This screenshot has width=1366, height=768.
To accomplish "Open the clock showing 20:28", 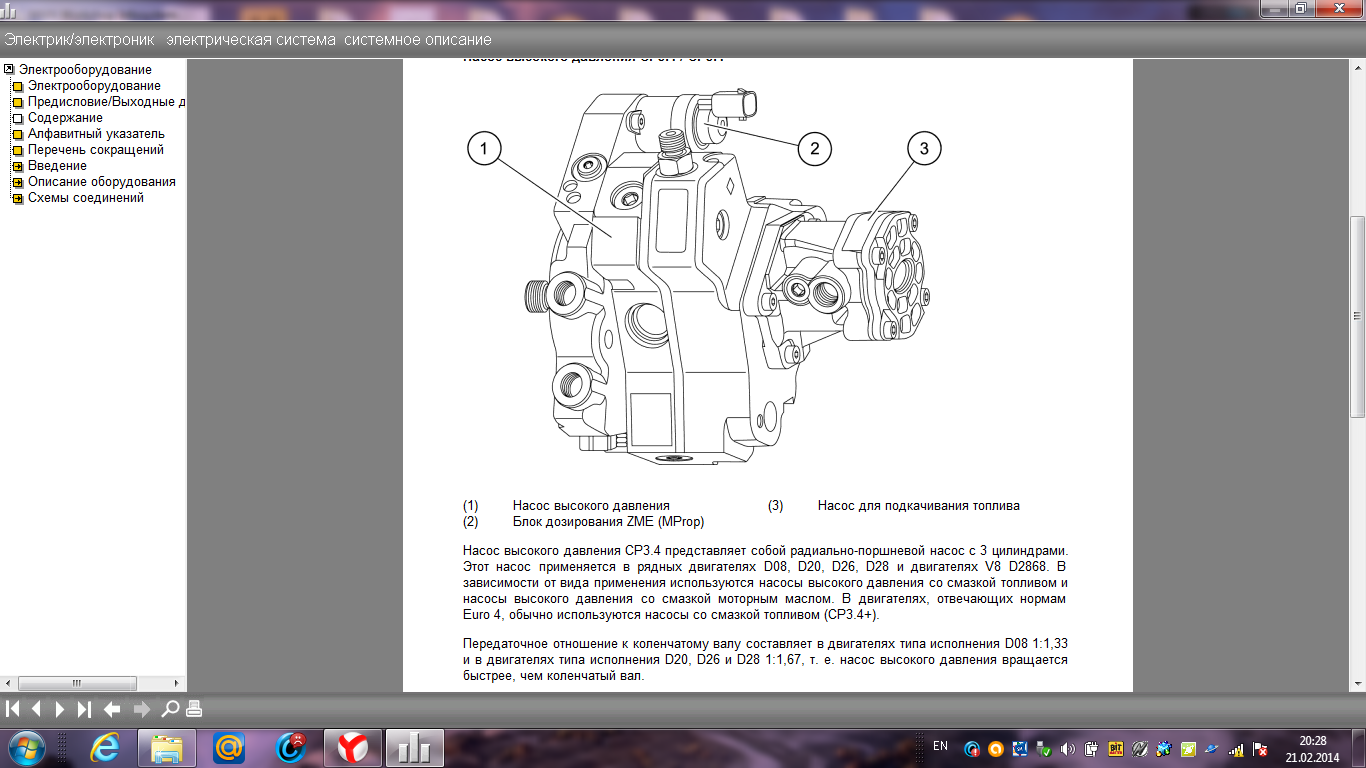I will (1312, 748).
